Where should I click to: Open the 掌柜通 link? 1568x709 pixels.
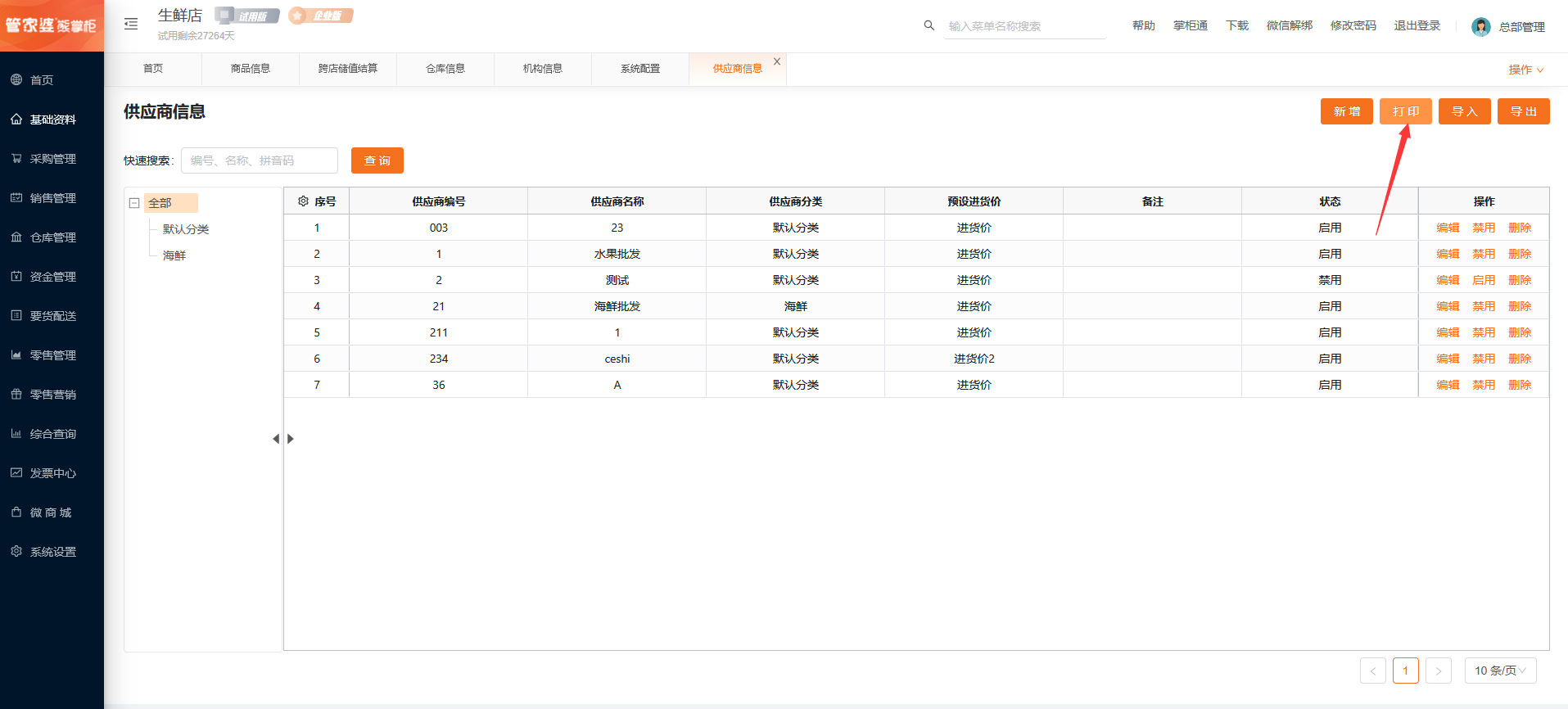[x=1191, y=25]
